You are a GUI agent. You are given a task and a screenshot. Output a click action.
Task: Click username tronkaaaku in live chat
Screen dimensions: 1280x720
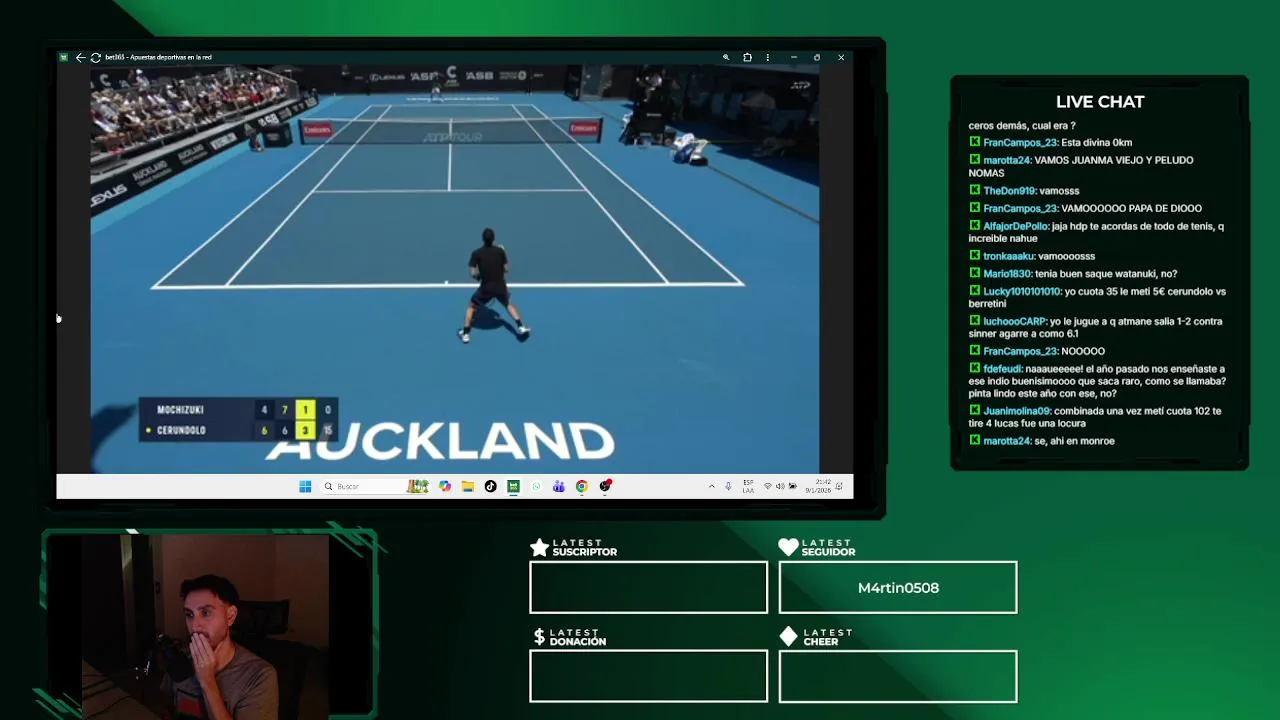coord(1008,256)
